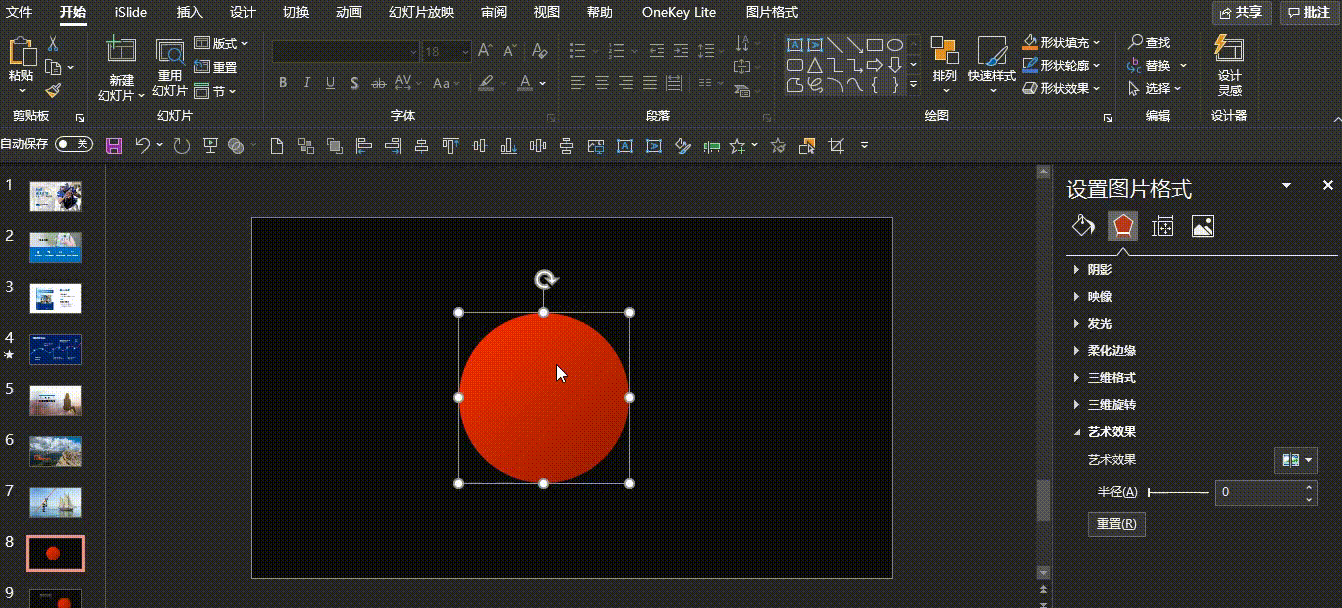Open the artistic effects preset dropdown
1342x608 pixels.
click(x=1295, y=460)
